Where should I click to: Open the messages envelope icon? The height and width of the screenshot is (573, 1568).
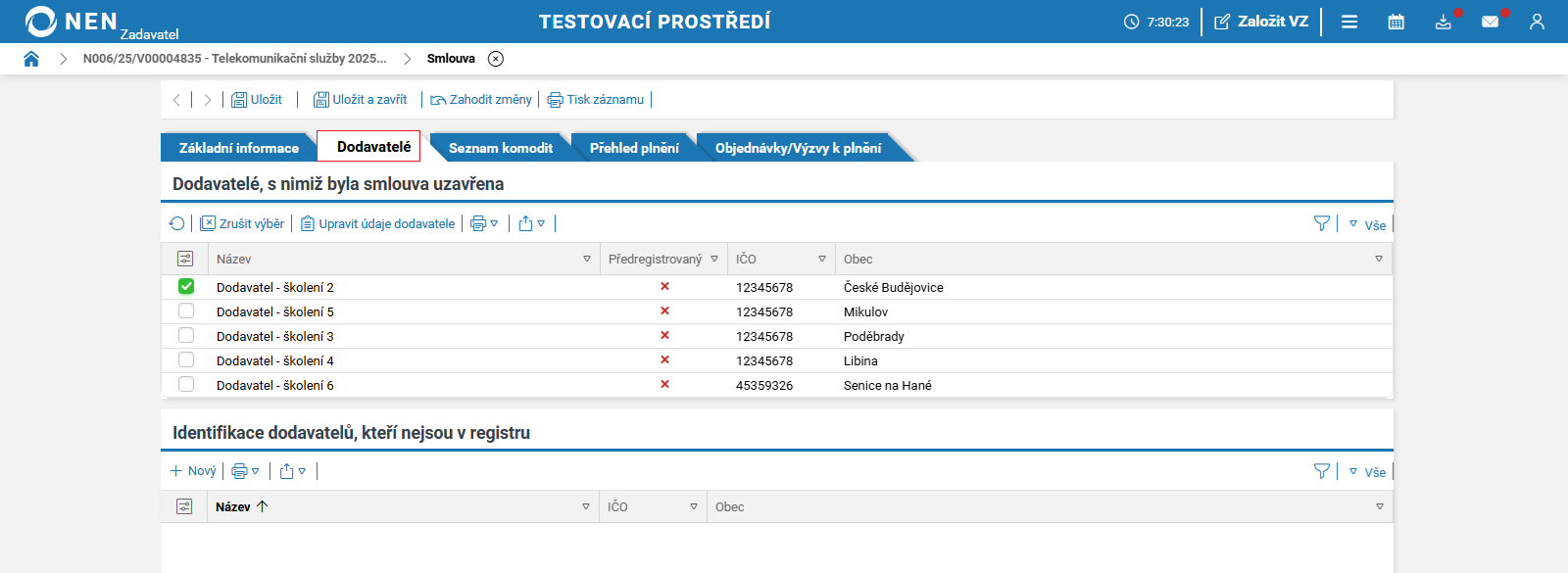tap(1491, 22)
